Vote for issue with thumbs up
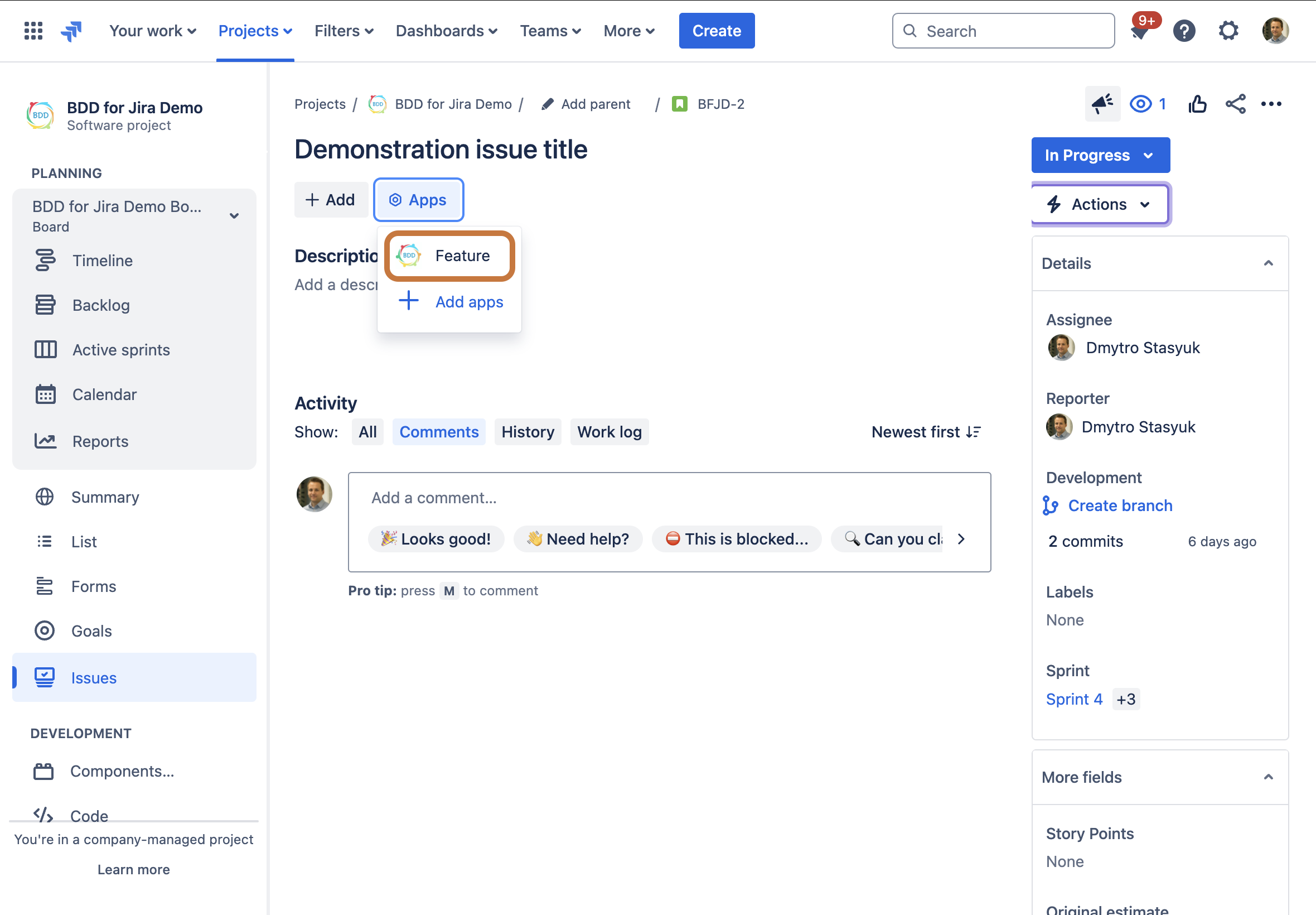1316x915 pixels. tap(1197, 104)
